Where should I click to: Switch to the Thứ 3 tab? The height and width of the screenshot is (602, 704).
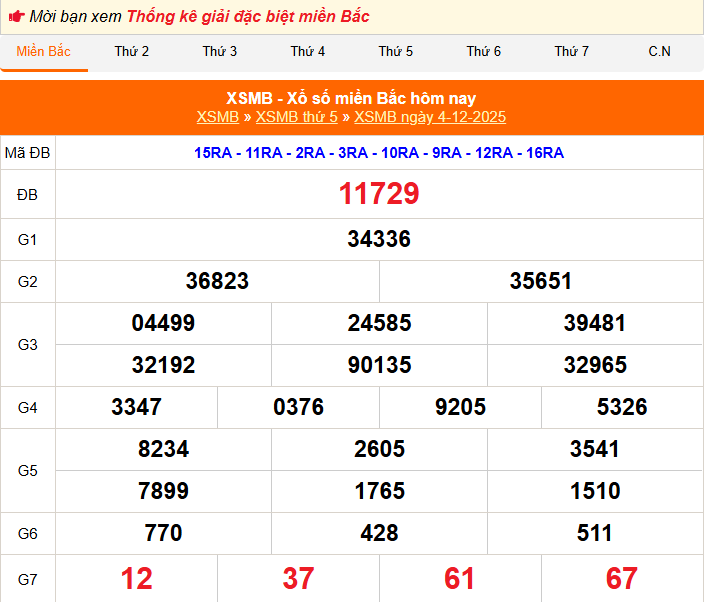220,52
